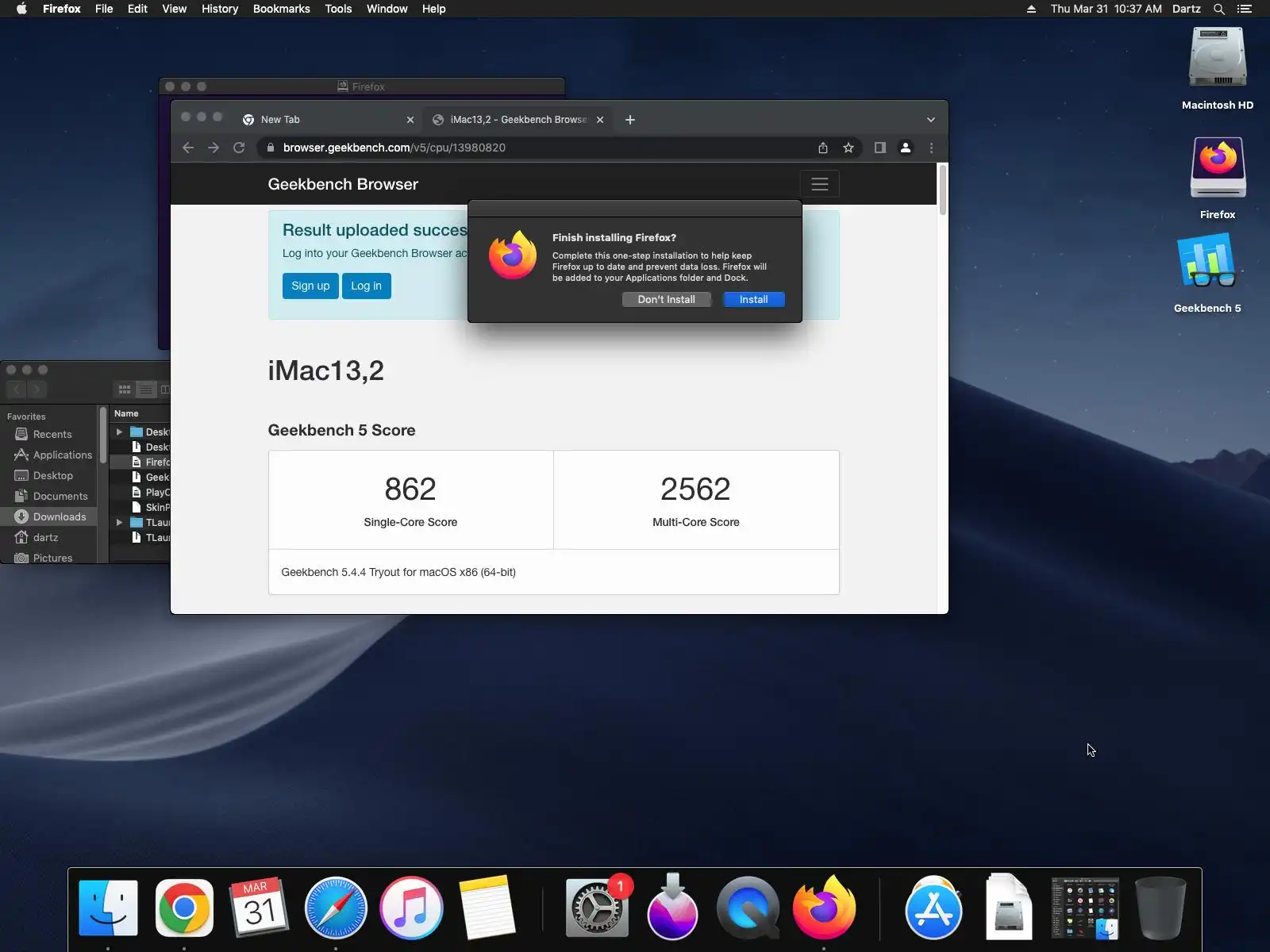Open Finder from the Dock
The height and width of the screenshot is (952, 1270).
pyautogui.click(x=108, y=908)
